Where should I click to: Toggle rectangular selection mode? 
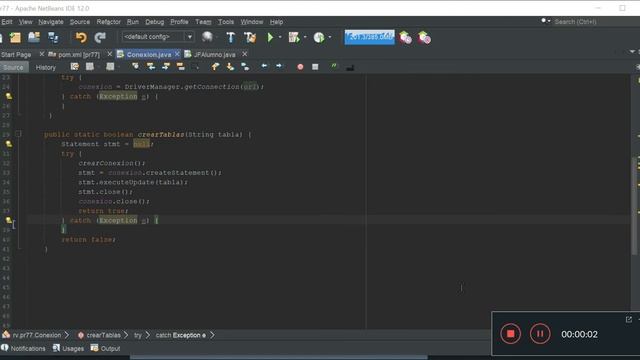pos(196,67)
